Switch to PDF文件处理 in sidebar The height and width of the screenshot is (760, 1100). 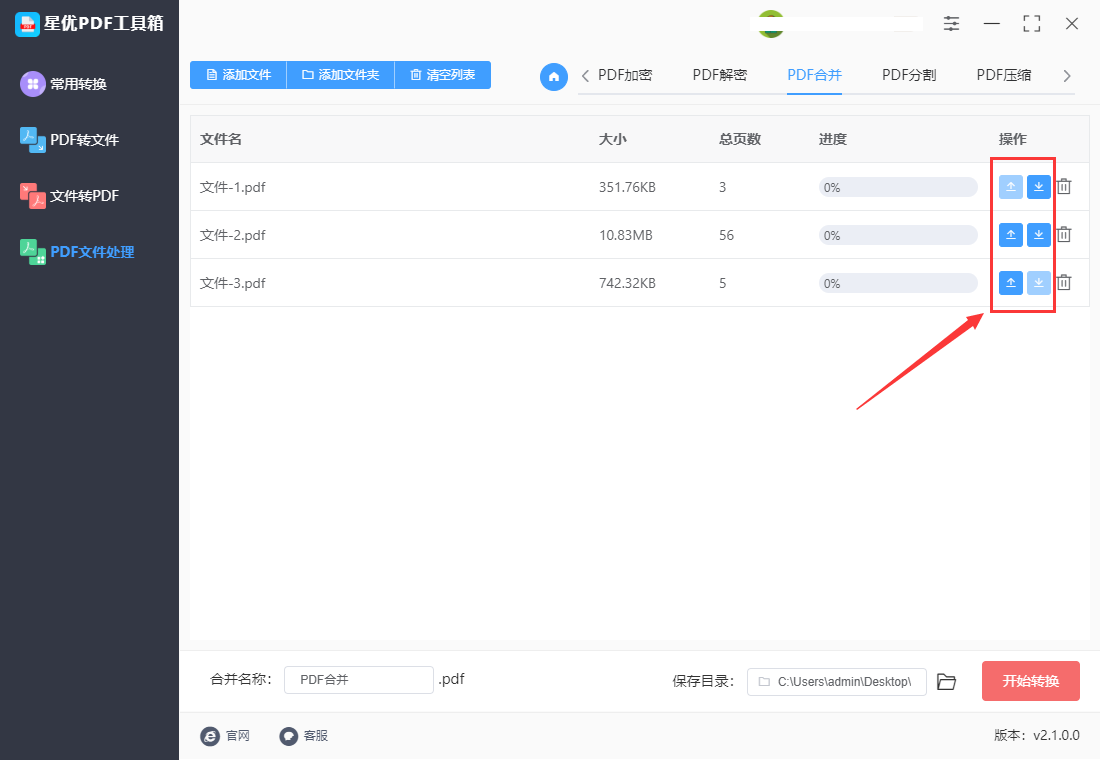[x=87, y=251]
